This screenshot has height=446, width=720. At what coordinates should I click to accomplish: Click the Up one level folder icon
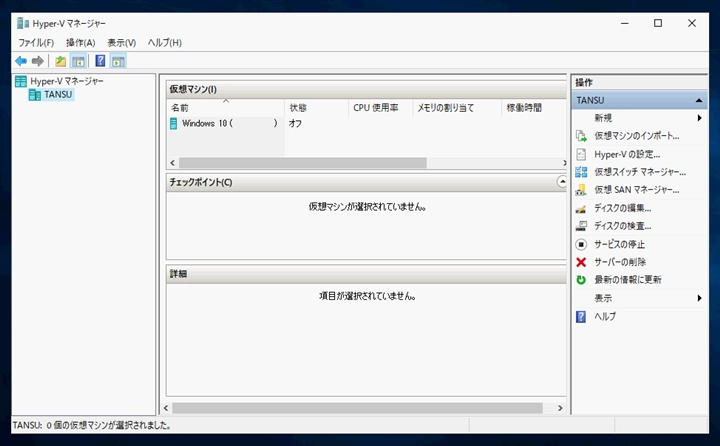tap(61, 61)
